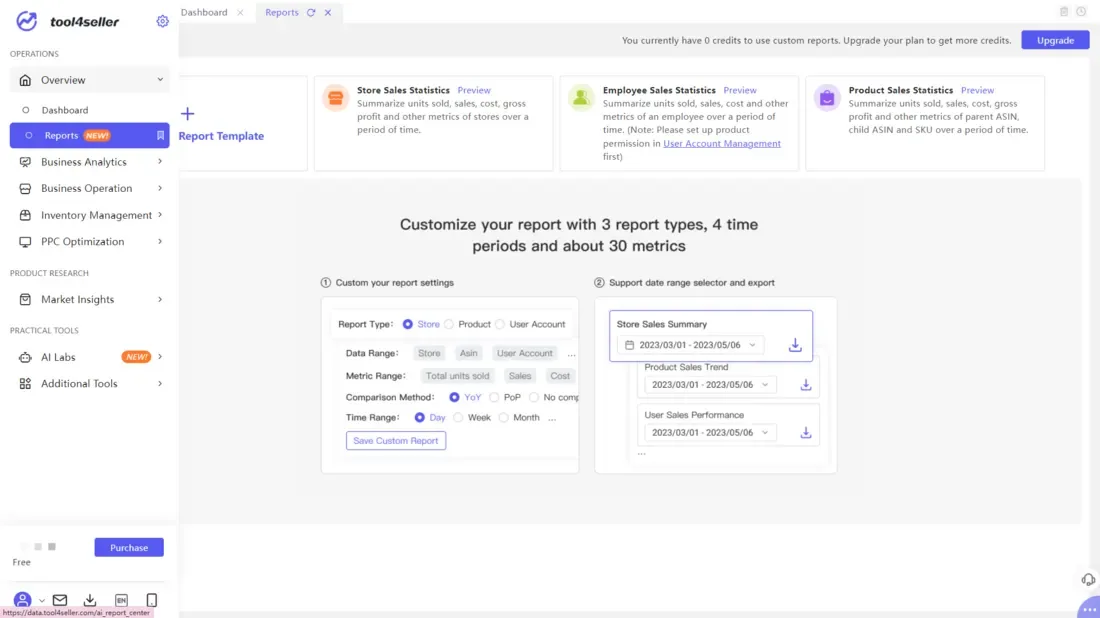The height and width of the screenshot is (618, 1100).
Task: Click the Additional Tools grid icon
Action: coord(25,384)
